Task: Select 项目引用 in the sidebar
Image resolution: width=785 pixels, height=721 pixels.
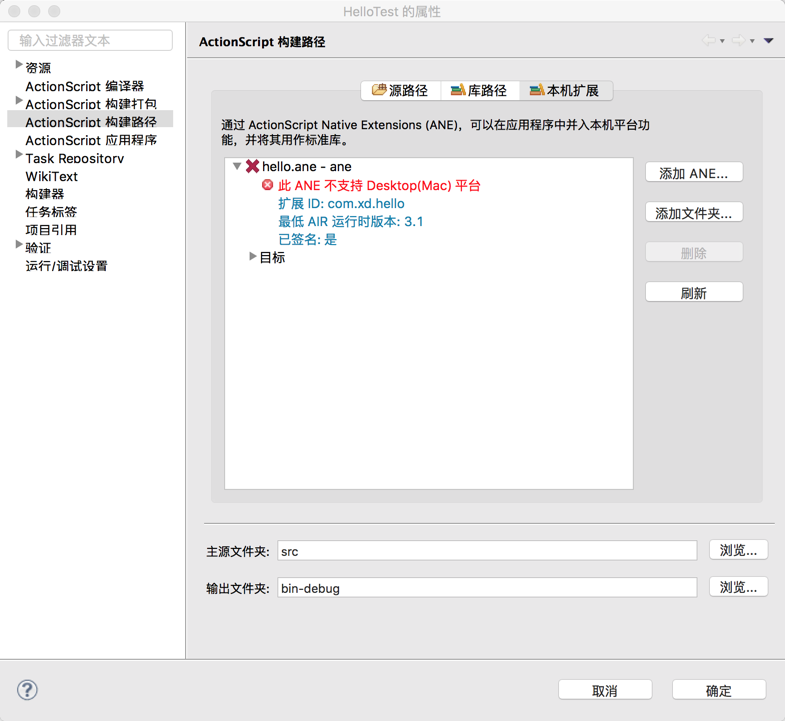Action: pos(51,230)
